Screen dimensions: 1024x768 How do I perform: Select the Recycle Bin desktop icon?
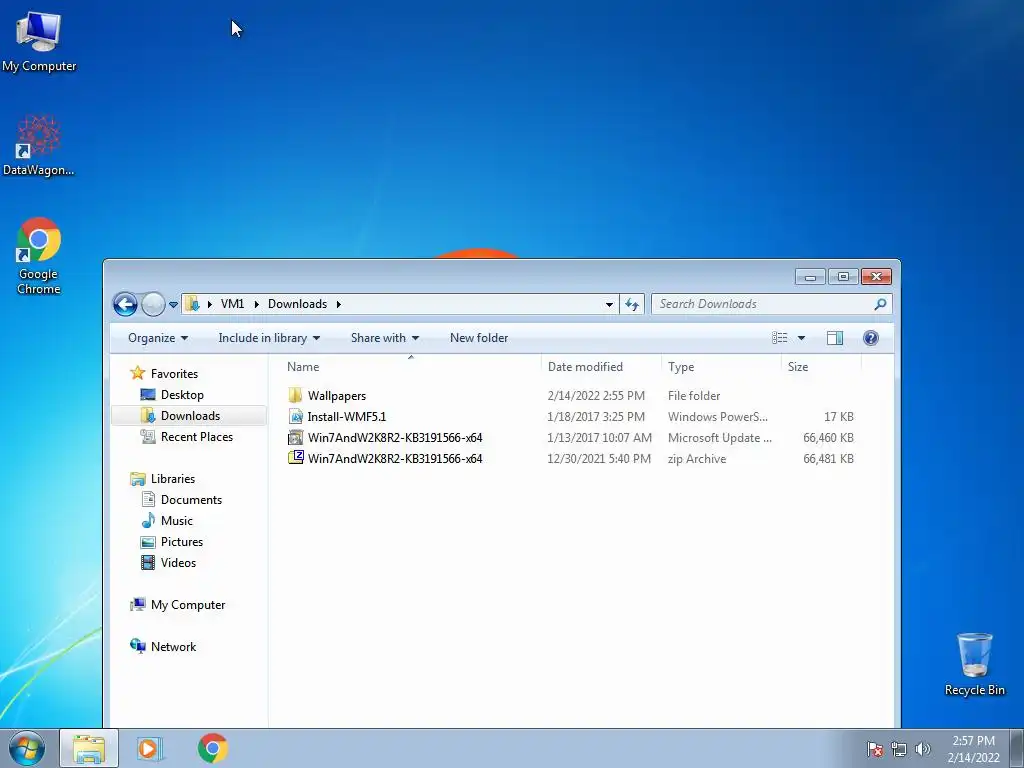click(974, 664)
